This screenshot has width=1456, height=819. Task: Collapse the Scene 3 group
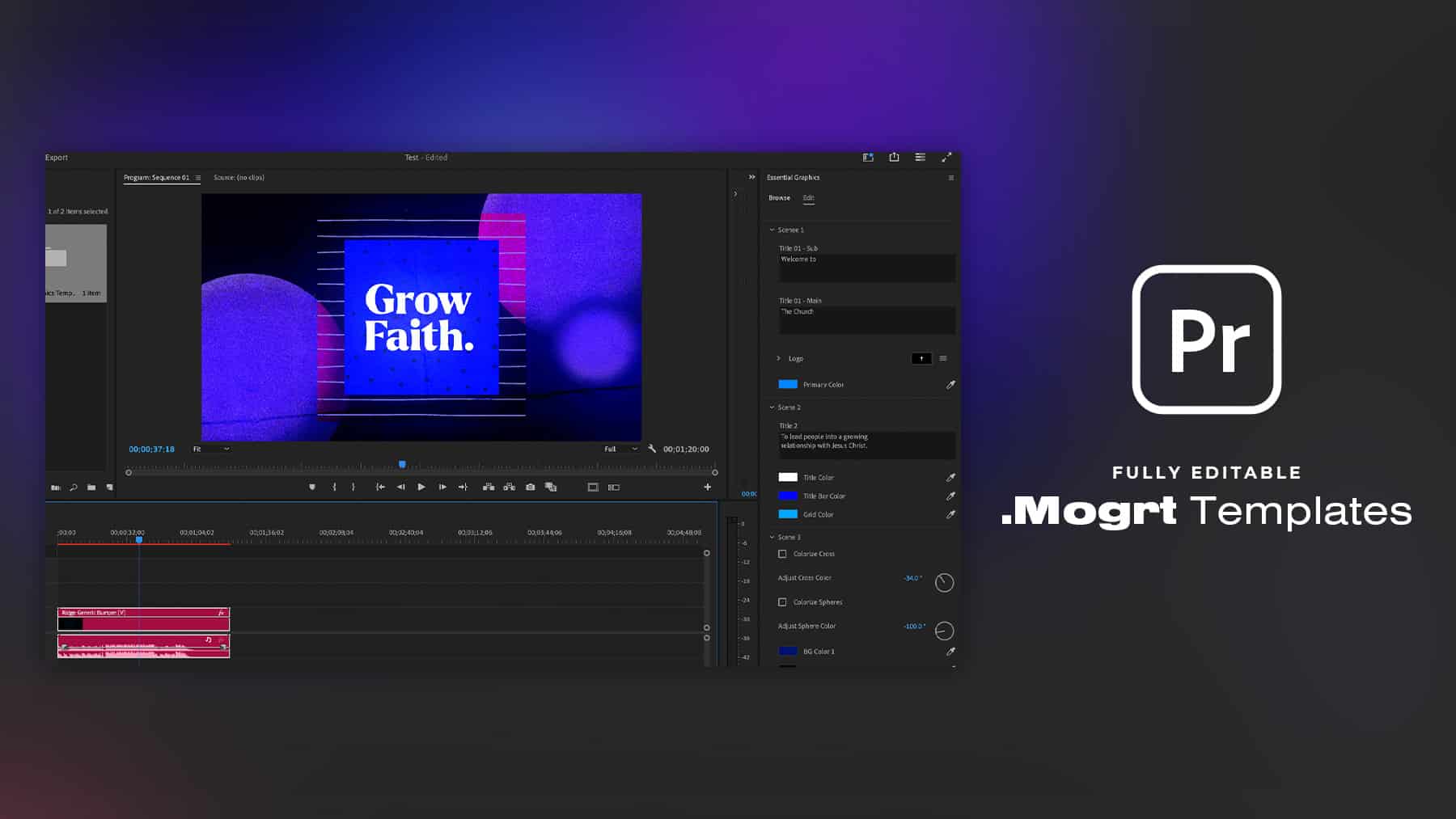point(772,537)
